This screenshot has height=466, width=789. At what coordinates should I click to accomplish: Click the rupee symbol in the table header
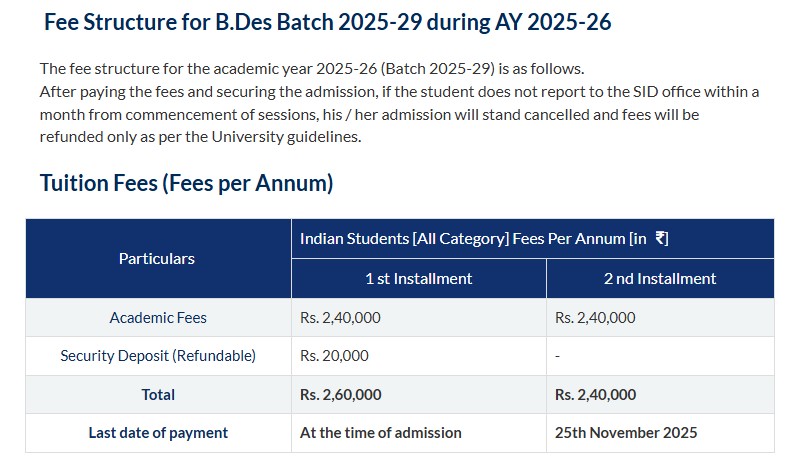(662, 238)
